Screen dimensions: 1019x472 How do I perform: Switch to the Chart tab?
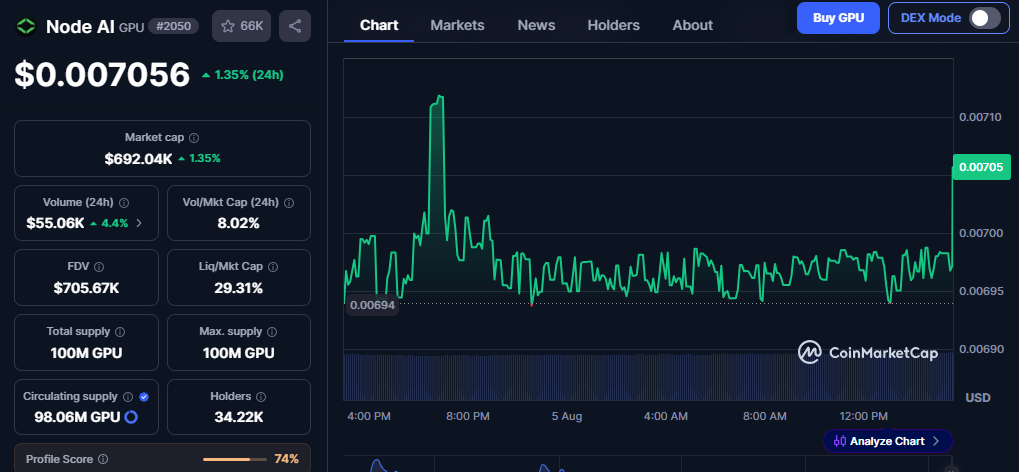(379, 25)
